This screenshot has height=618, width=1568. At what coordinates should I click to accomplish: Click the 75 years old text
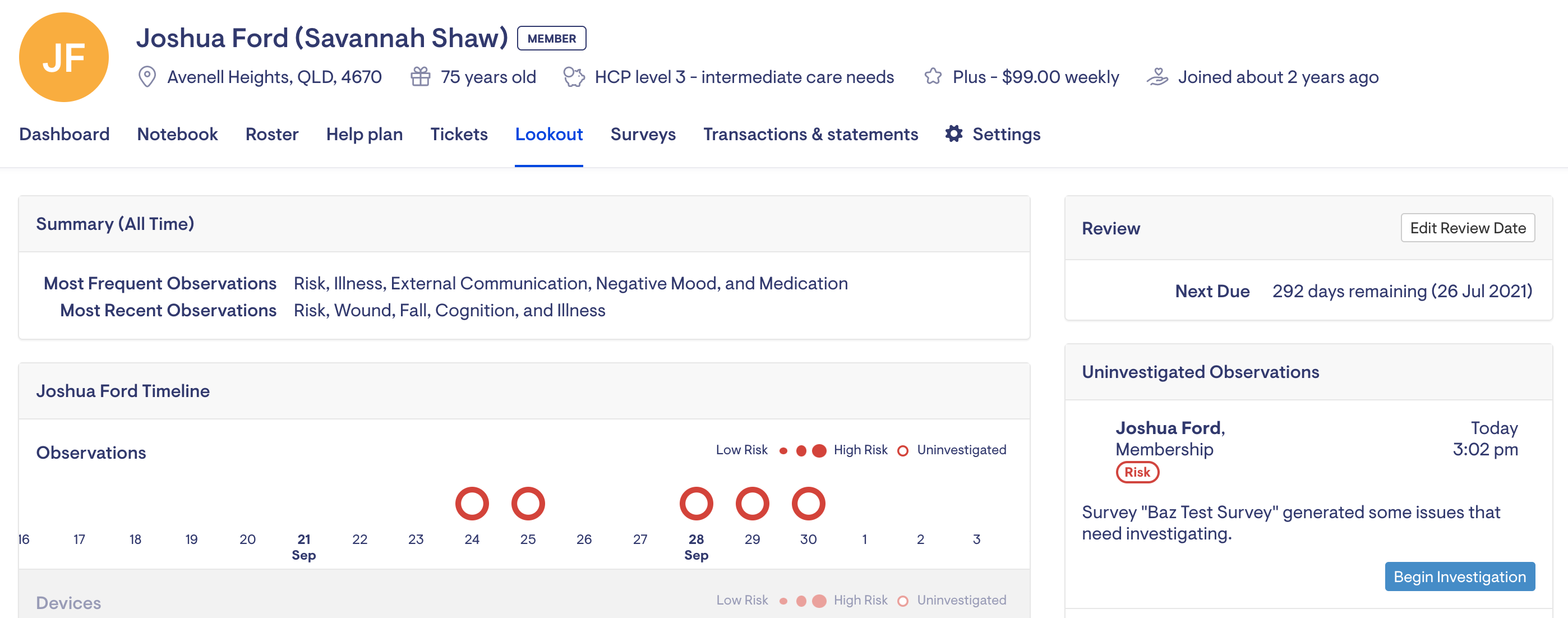point(488,77)
